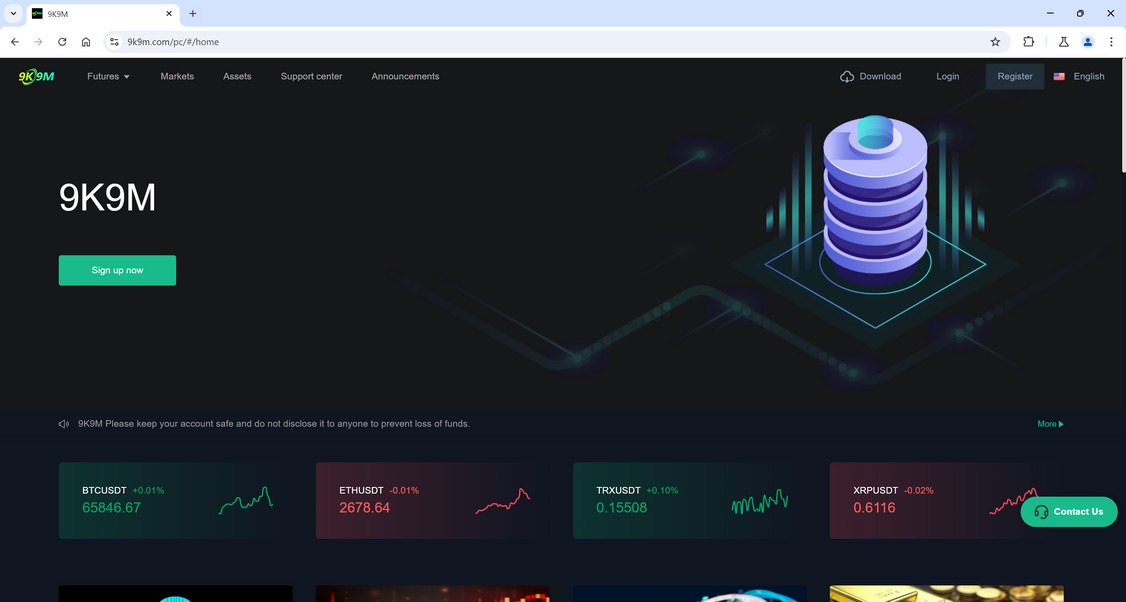Click the browser home icon
1126x602 pixels.
coord(86,42)
